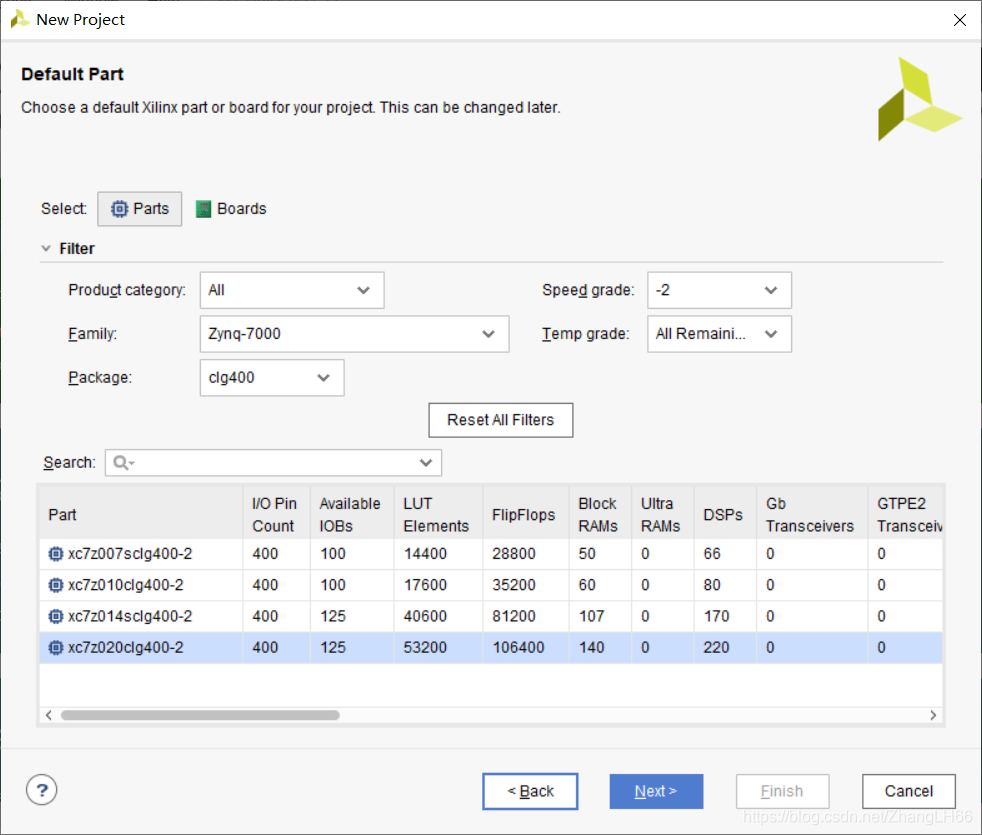Go Back to previous wizard page
982x835 pixels.
[530, 791]
